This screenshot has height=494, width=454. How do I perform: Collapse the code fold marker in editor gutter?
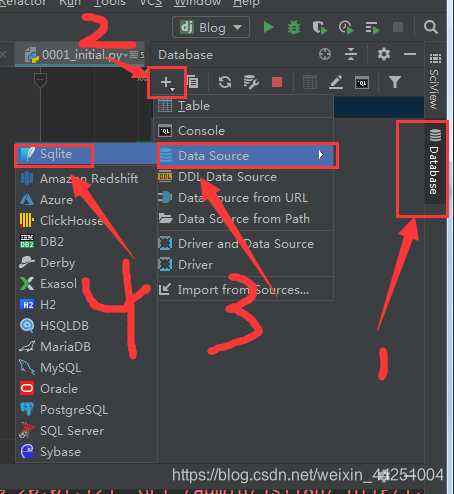(x=40, y=80)
